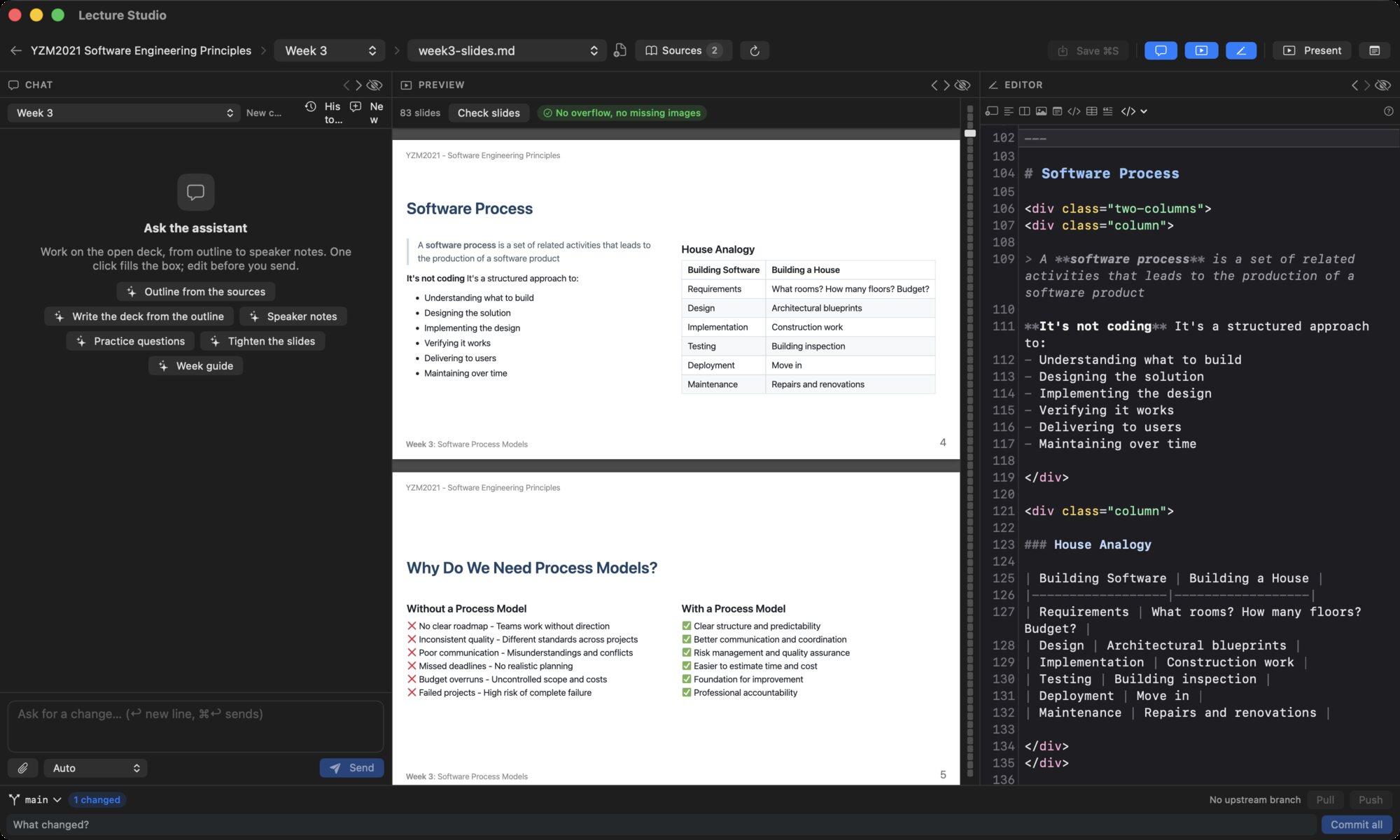Click the Push button

pos(1370,799)
